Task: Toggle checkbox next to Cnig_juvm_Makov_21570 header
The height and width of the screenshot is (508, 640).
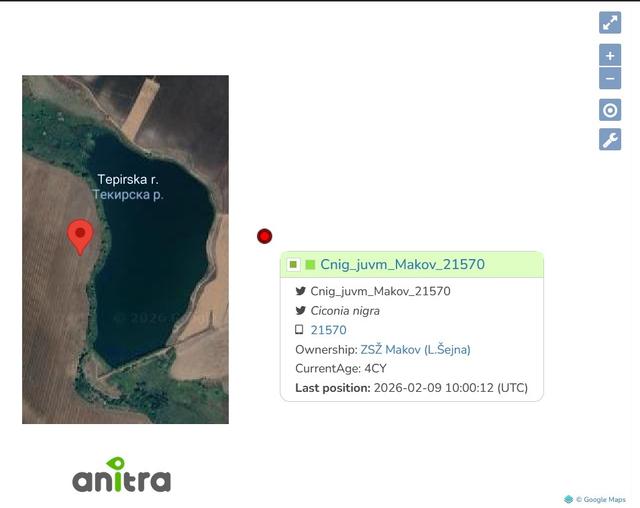Action: [293, 264]
